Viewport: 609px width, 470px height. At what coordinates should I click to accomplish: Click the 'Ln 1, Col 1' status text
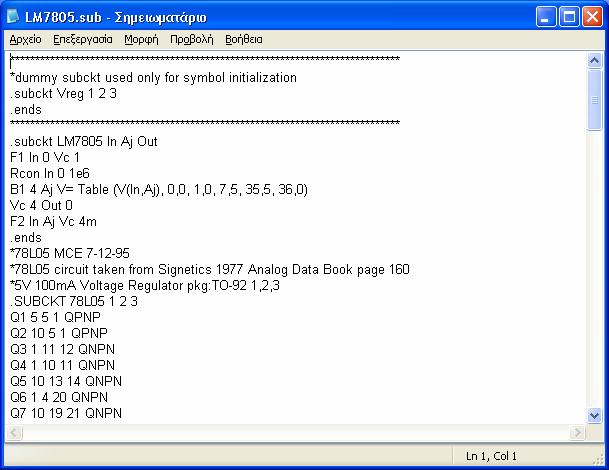pyautogui.click(x=491, y=456)
